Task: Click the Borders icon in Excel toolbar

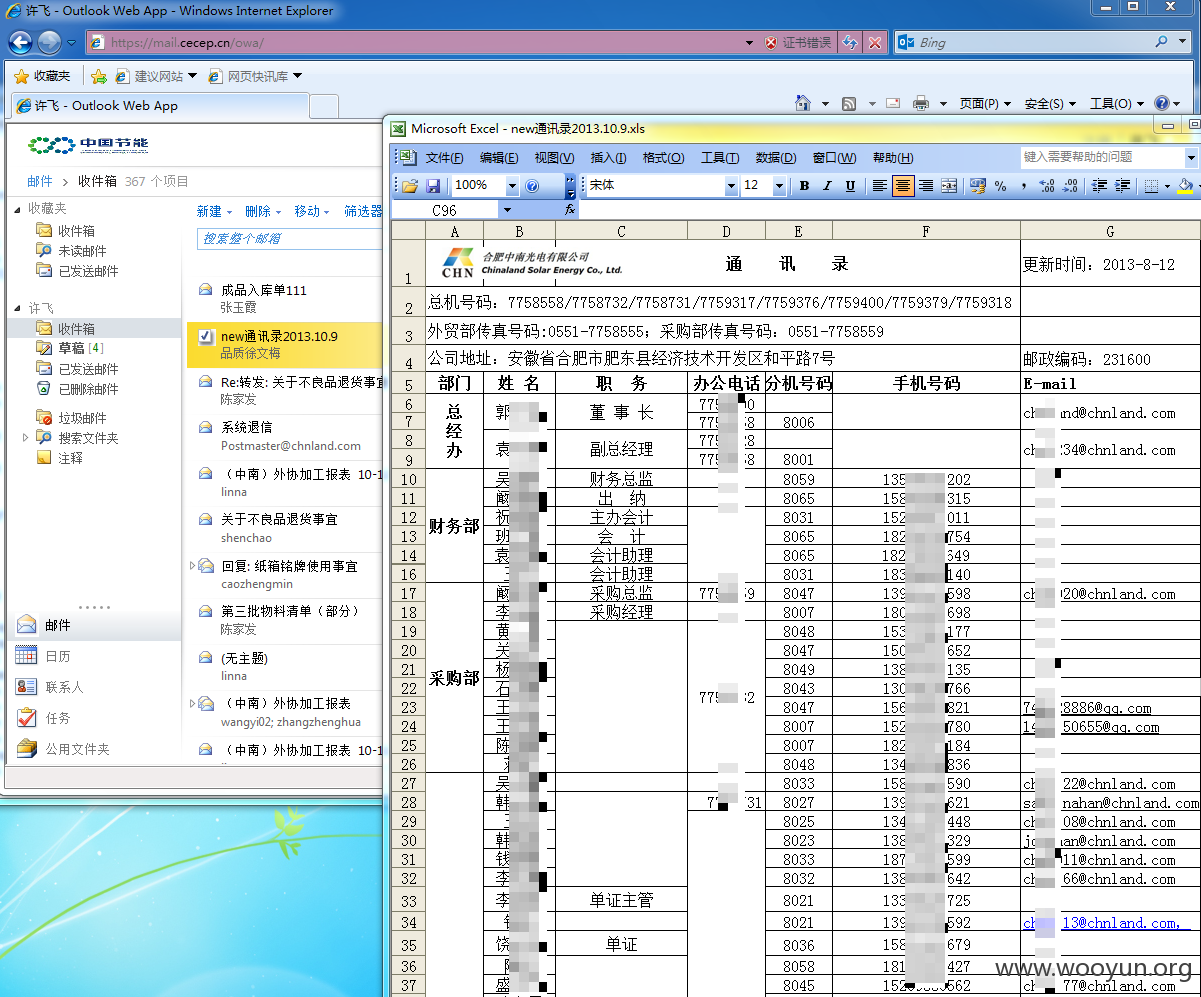Action: pyautogui.click(x=1151, y=186)
